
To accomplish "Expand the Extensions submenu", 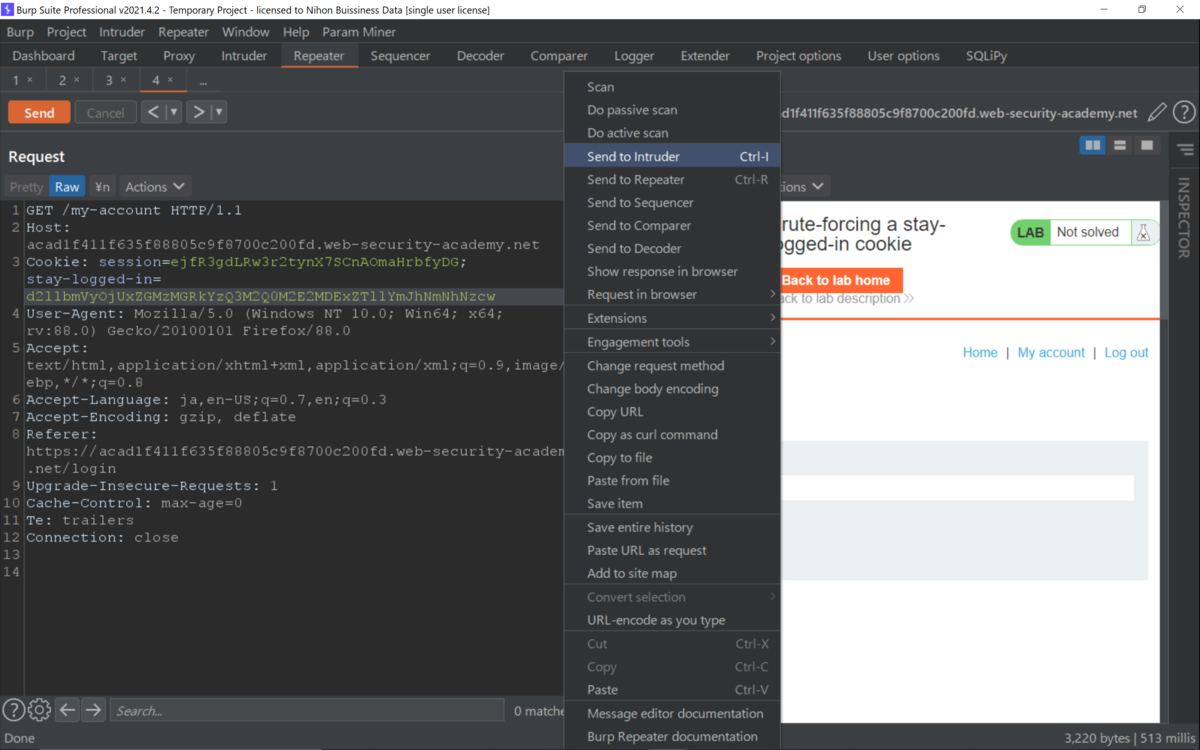I will pos(672,318).
